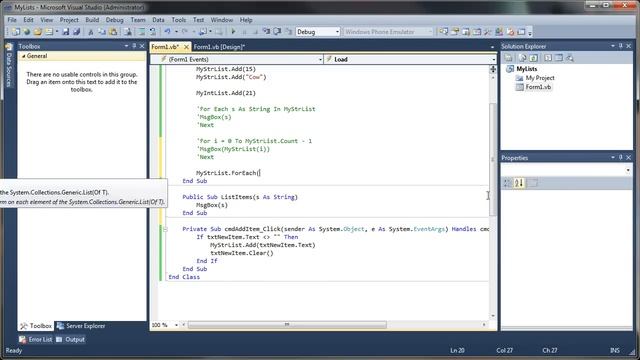
Task: Open the Add Item dropdown arrow
Action: coord(57,31)
